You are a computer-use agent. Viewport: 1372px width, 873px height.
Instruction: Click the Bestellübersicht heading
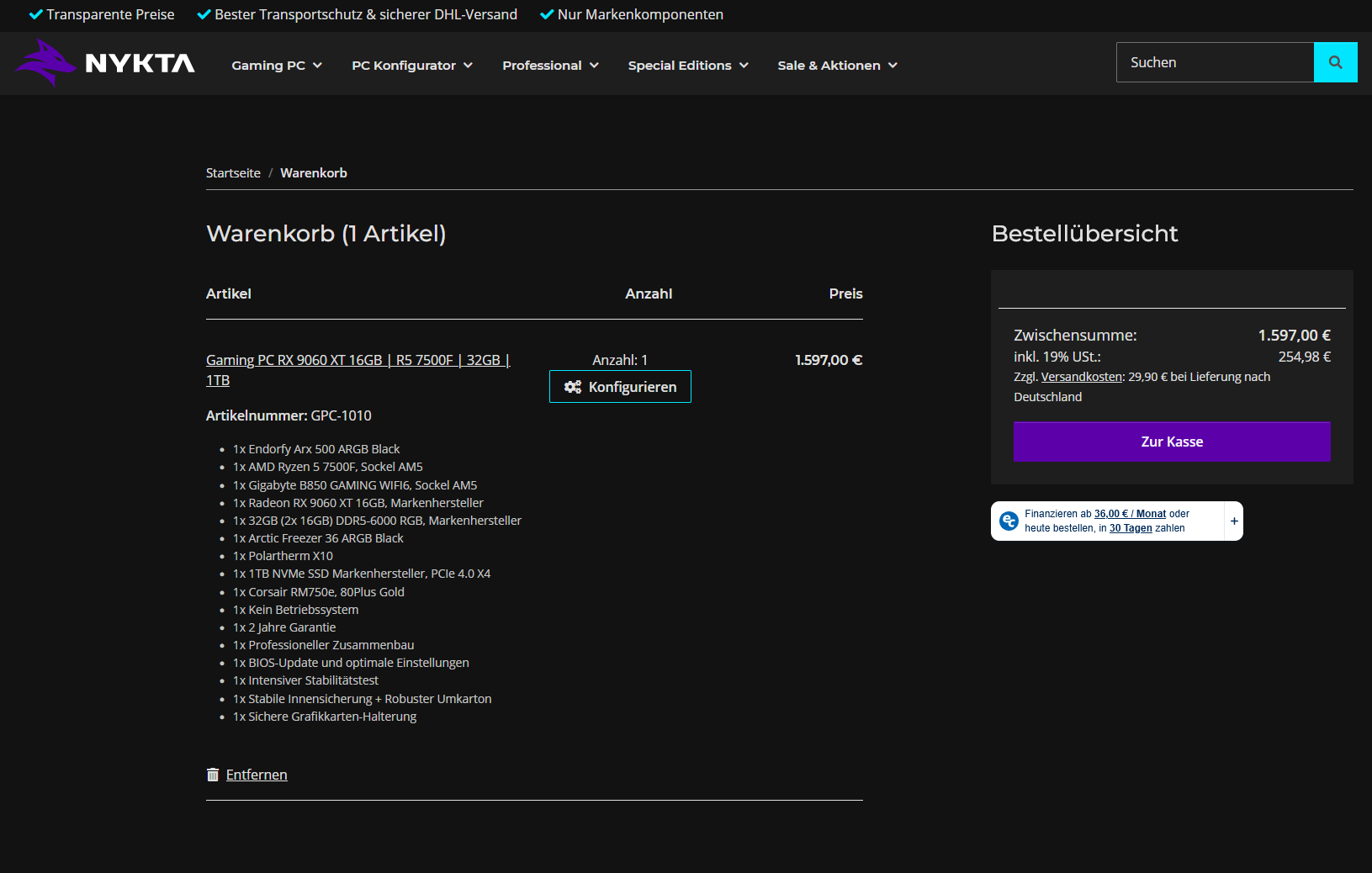(1084, 234)
